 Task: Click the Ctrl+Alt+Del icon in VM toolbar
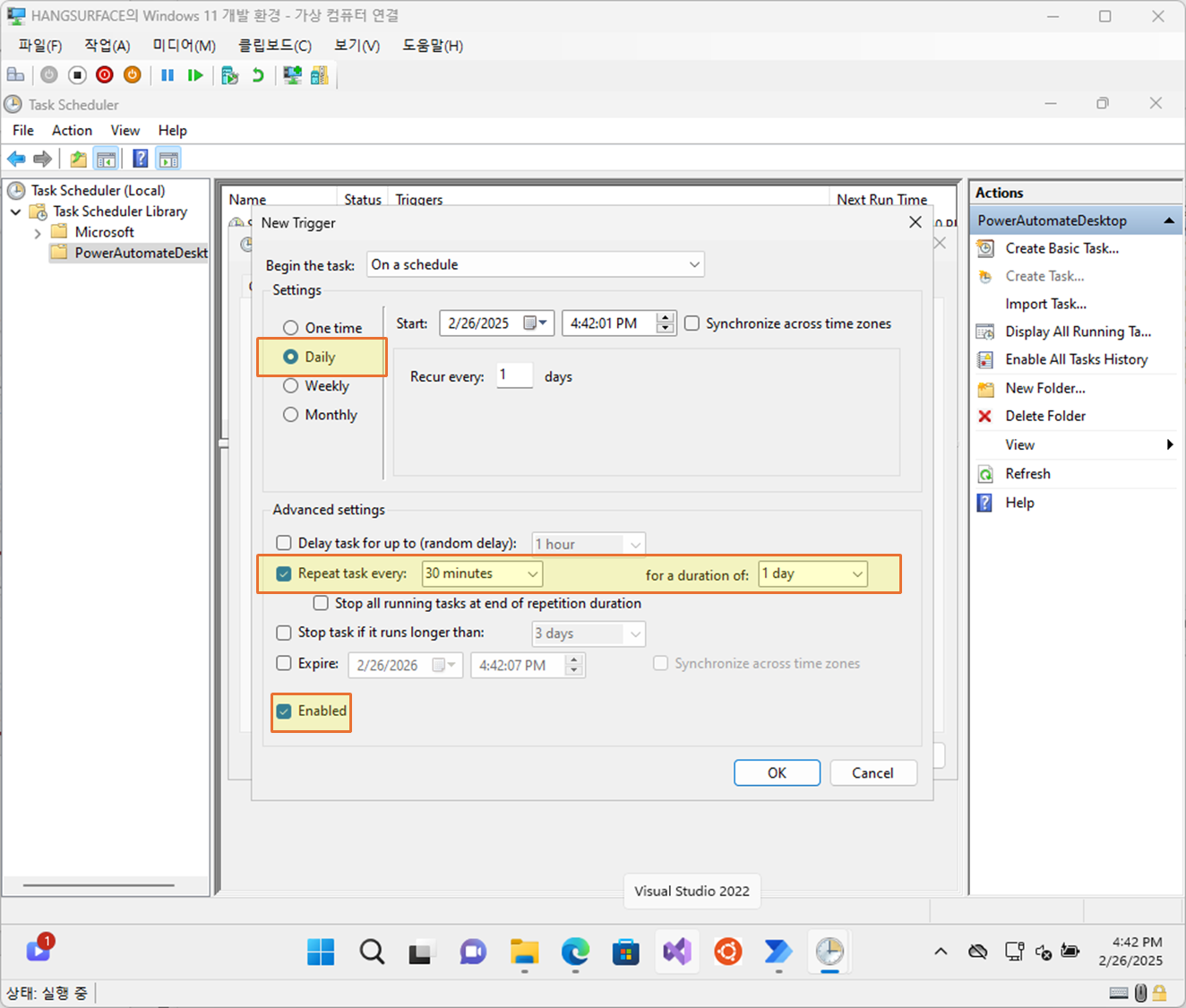15,75
